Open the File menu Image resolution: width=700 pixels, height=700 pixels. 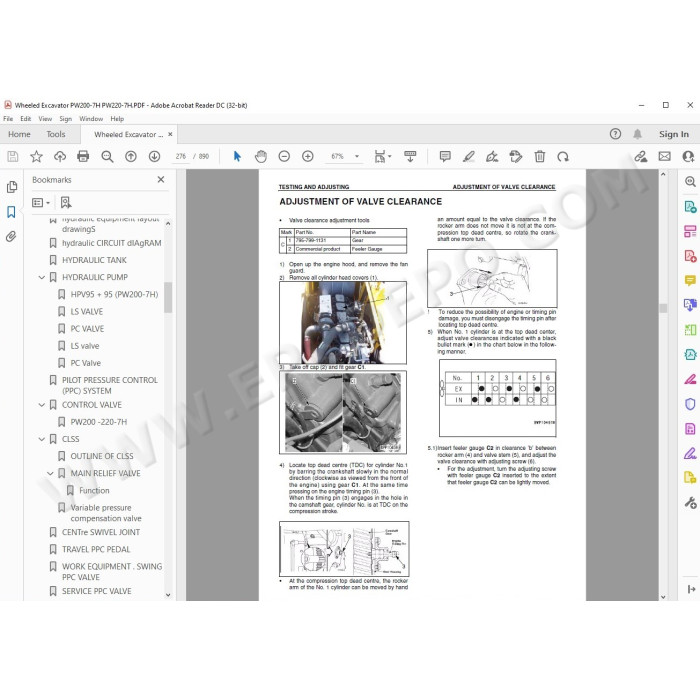(x=8, y=119)
